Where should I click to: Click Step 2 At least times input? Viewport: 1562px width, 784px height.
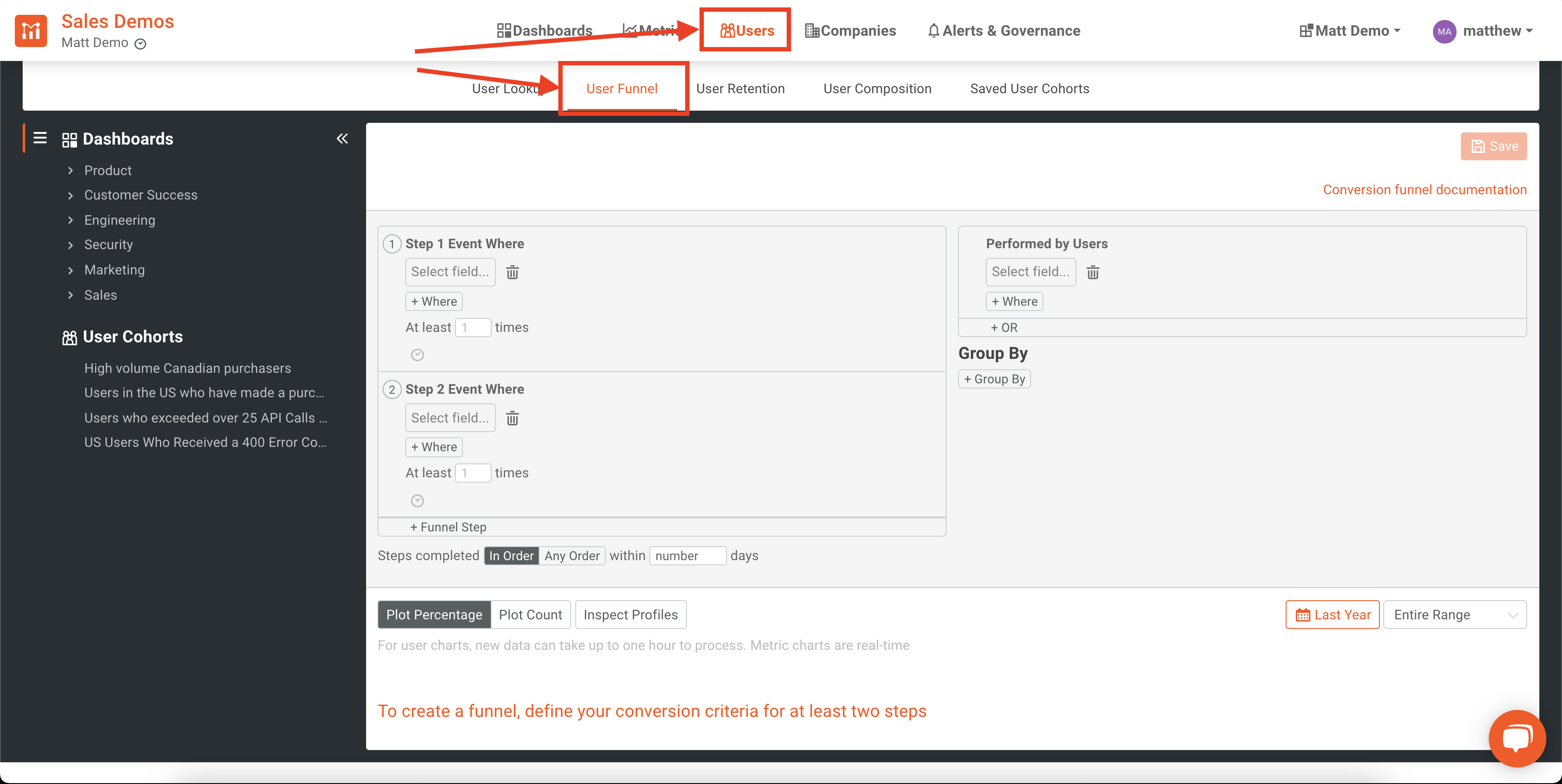[473, 473]
